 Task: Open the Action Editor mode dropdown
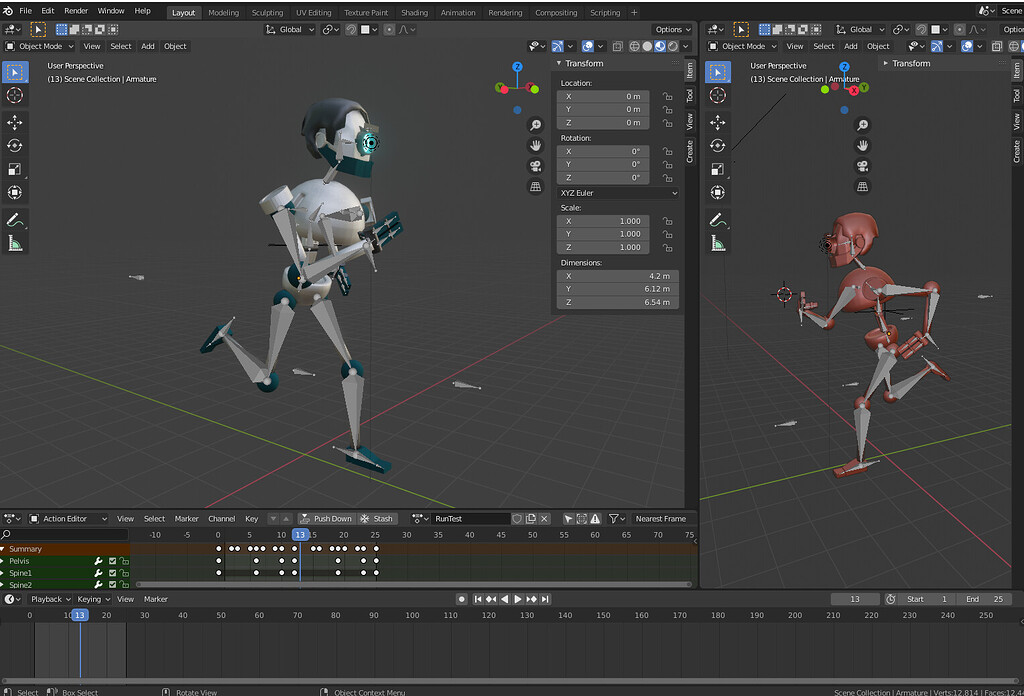pyautogui.click(x=69, y=519)
